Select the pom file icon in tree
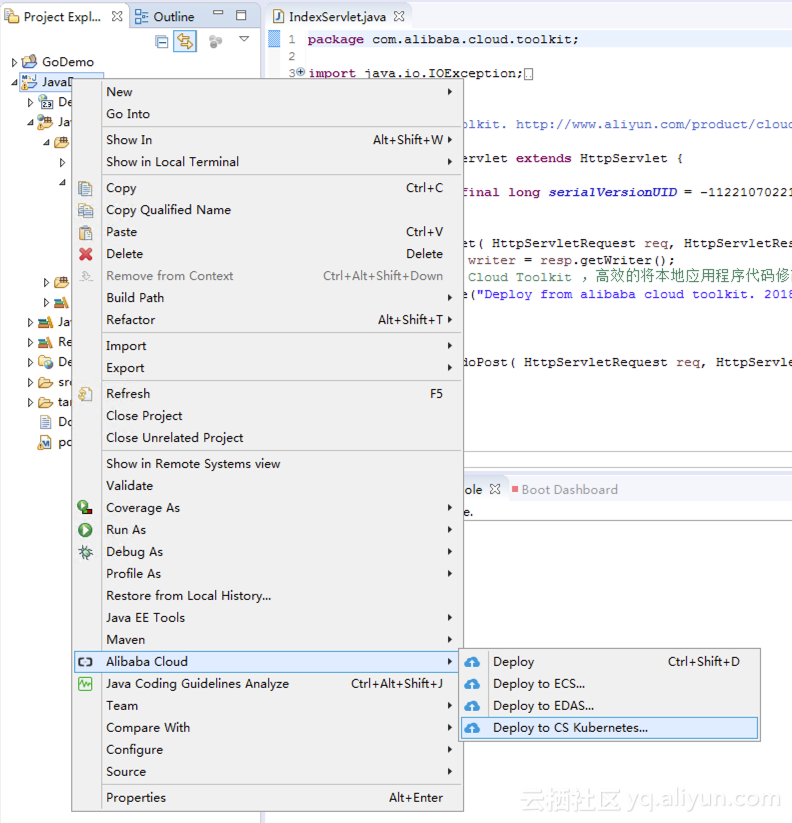The image size is (792, 823). click(45, 442)
